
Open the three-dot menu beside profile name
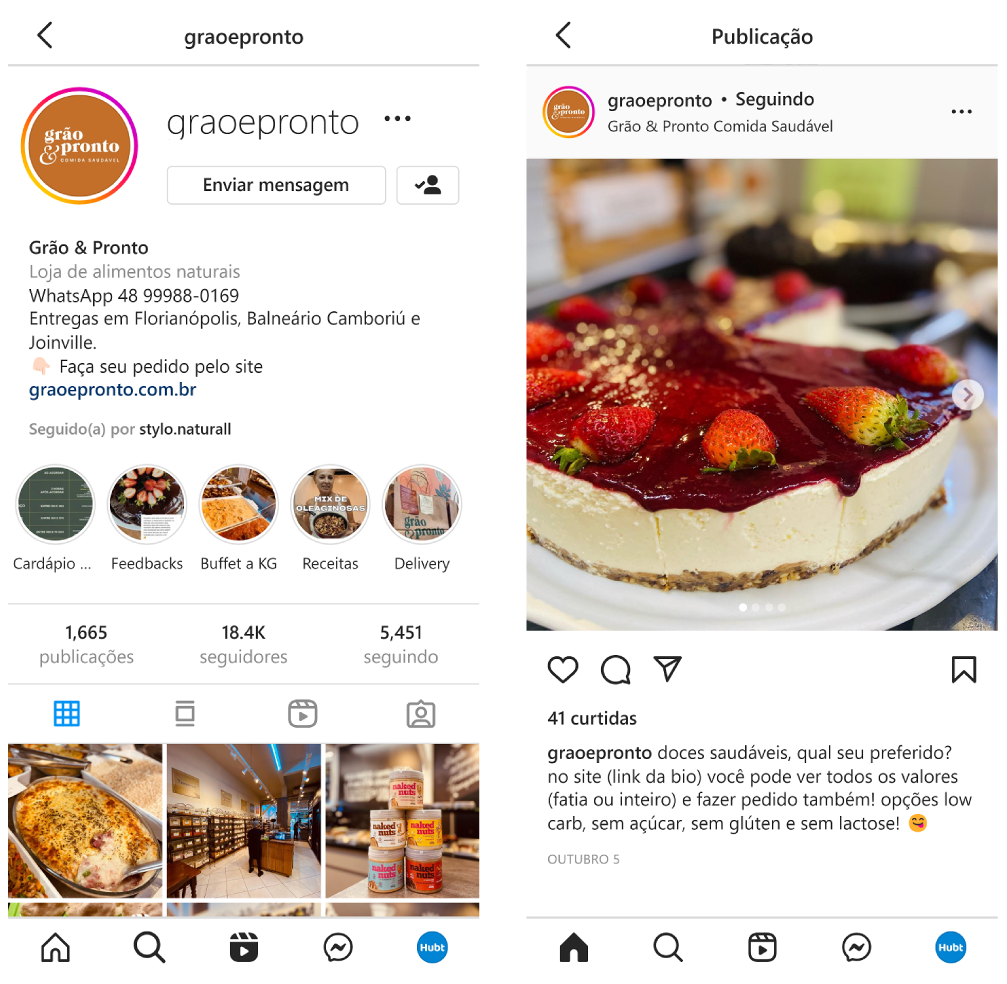398,119
